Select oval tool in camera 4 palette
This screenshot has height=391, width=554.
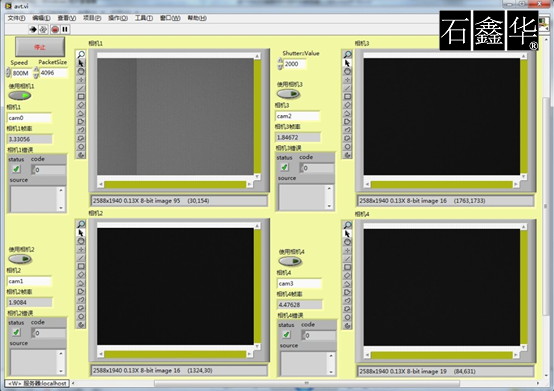click(x=347, y=242)
